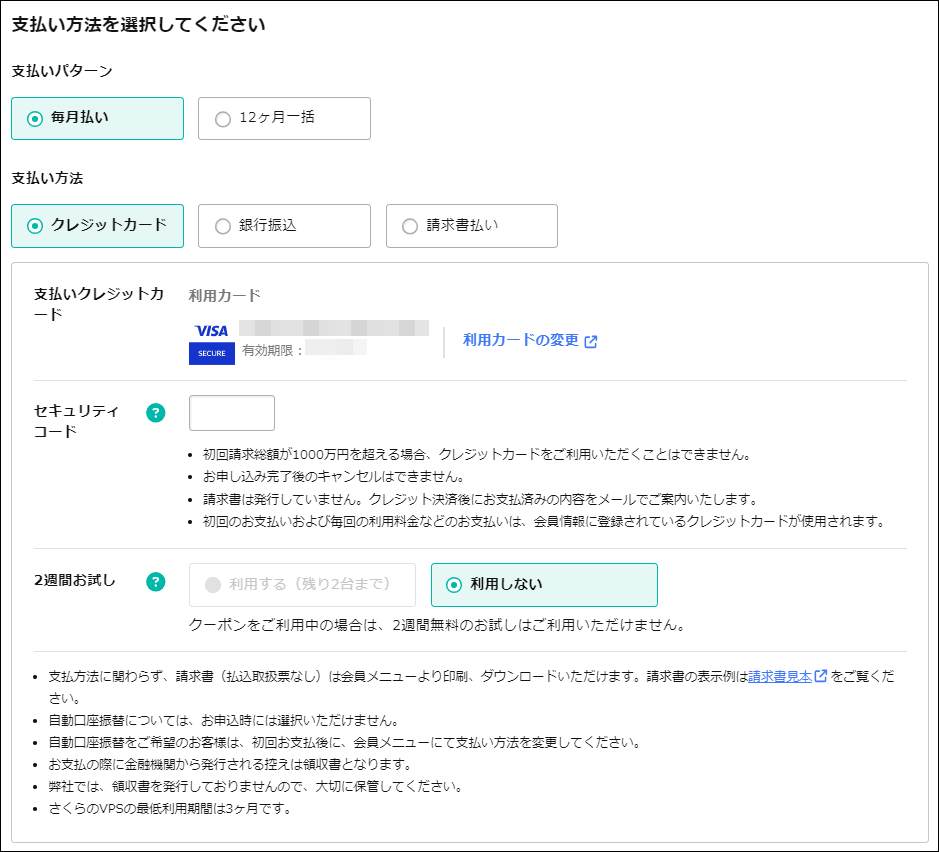Click the VISA card logo
This screenshot has height=852, width=939.
tap(211, 330)
